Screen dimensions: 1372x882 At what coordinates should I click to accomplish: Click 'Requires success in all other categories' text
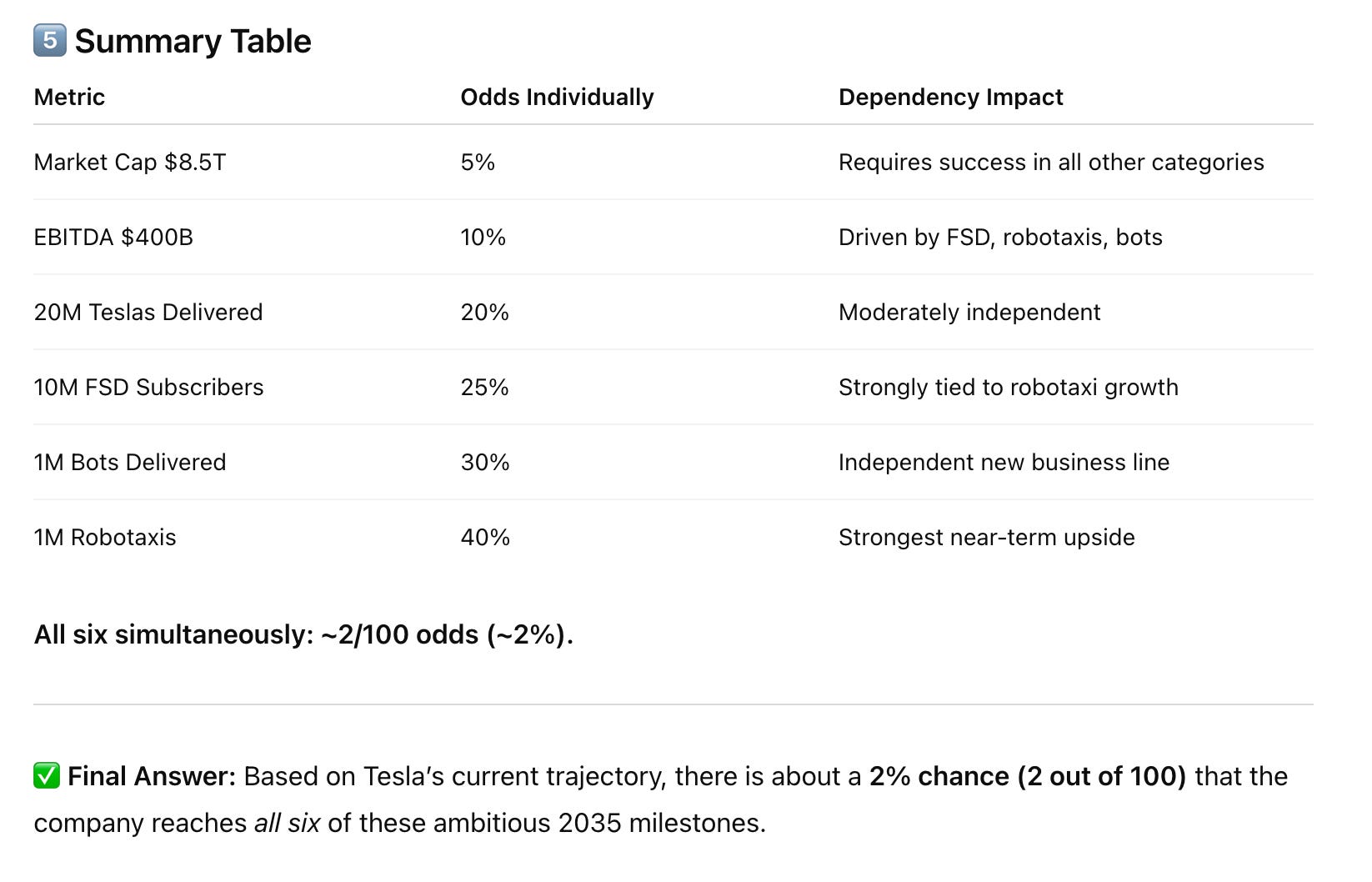[x=1051, y=162]
